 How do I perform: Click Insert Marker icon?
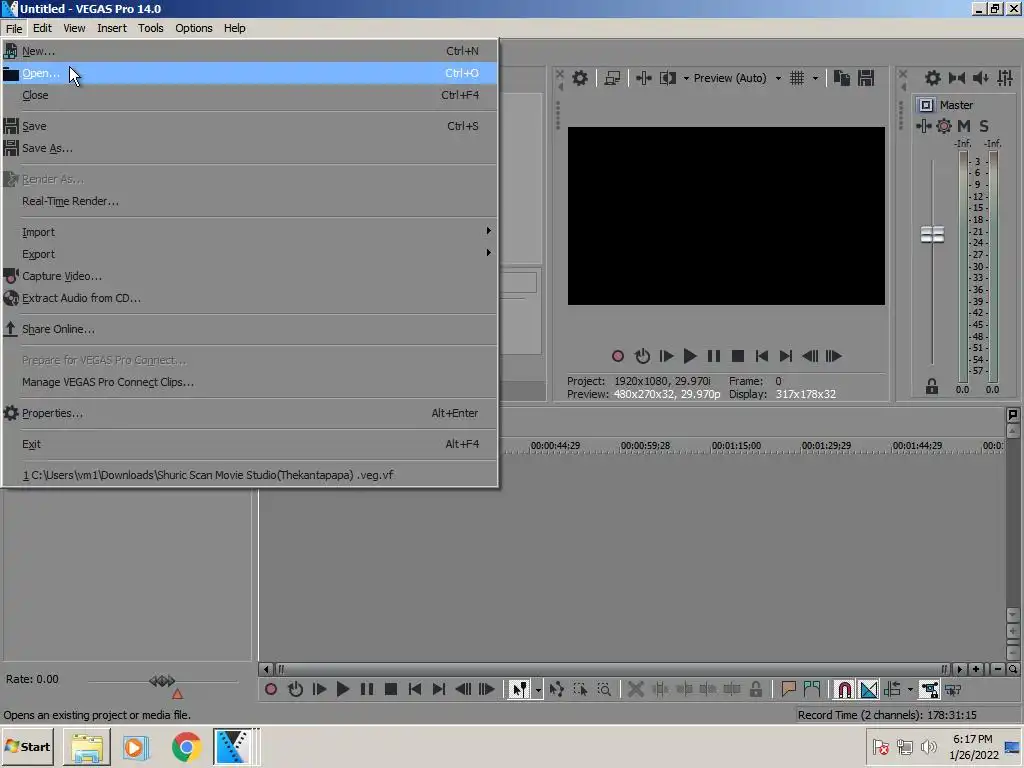[788, 689]
